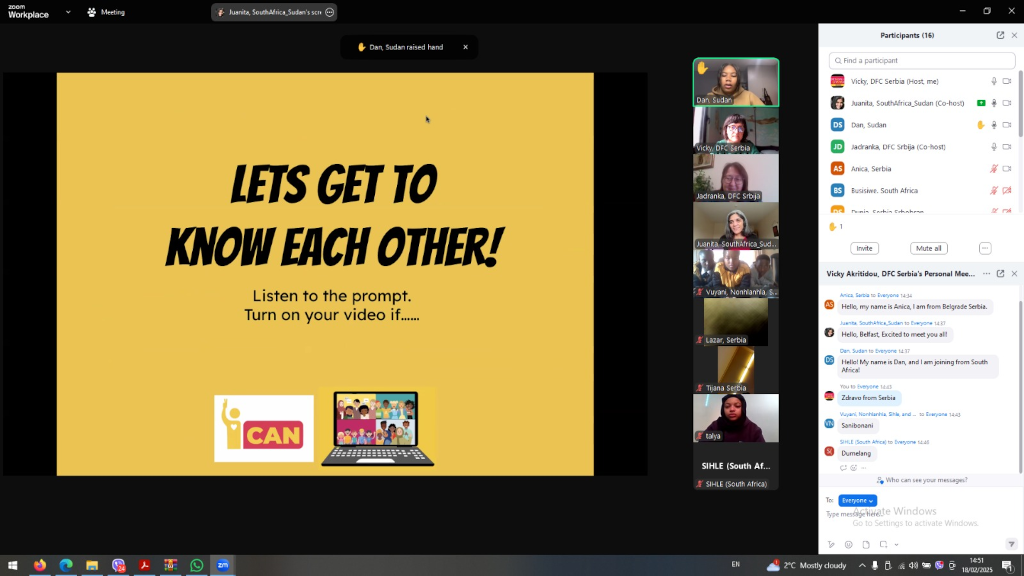Expand the screenshot options arrow in chat
Viewport: 1024px width, 576px height.
[894, 545]
